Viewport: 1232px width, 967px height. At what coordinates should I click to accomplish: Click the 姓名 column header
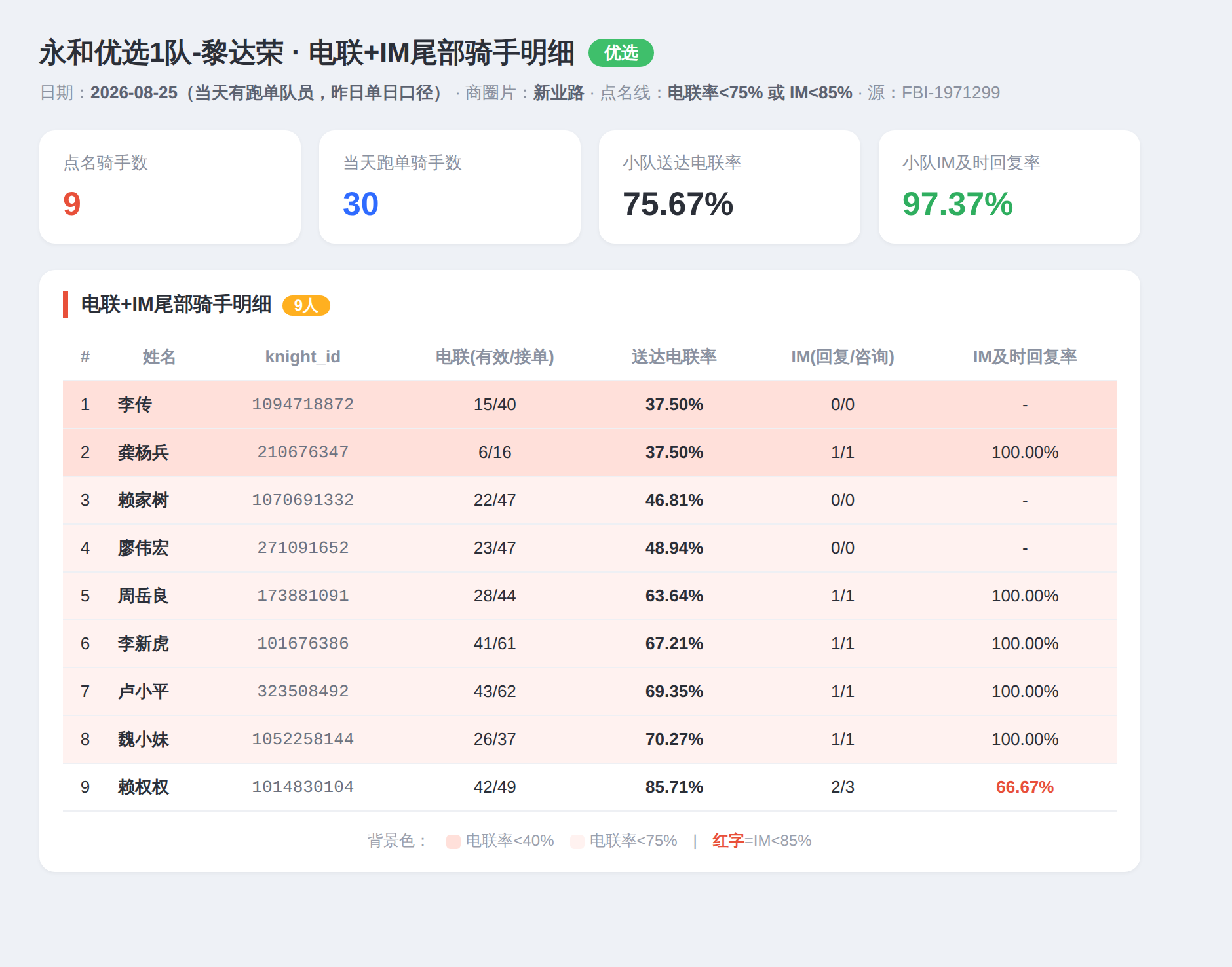point(159,356)
